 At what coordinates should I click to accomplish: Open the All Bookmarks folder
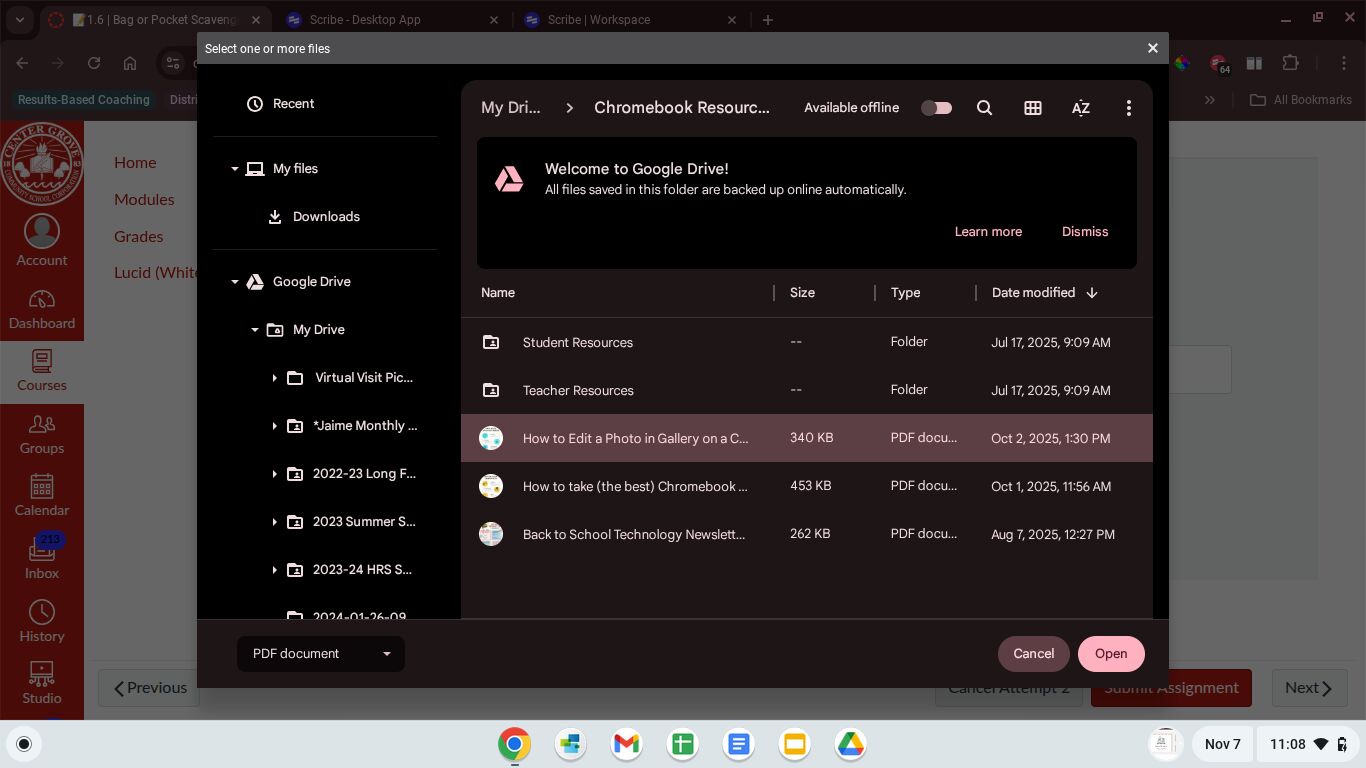tap(1301, 100)
